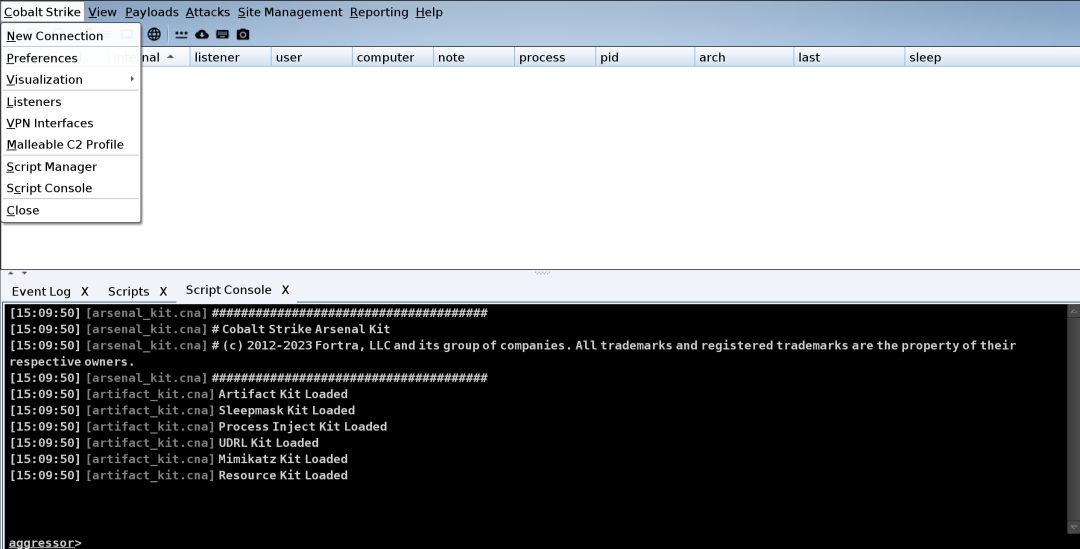The width and height of the screenshot is (1080, 549).
Task: Sort by the last column header
Action: [x=849, y=57]
